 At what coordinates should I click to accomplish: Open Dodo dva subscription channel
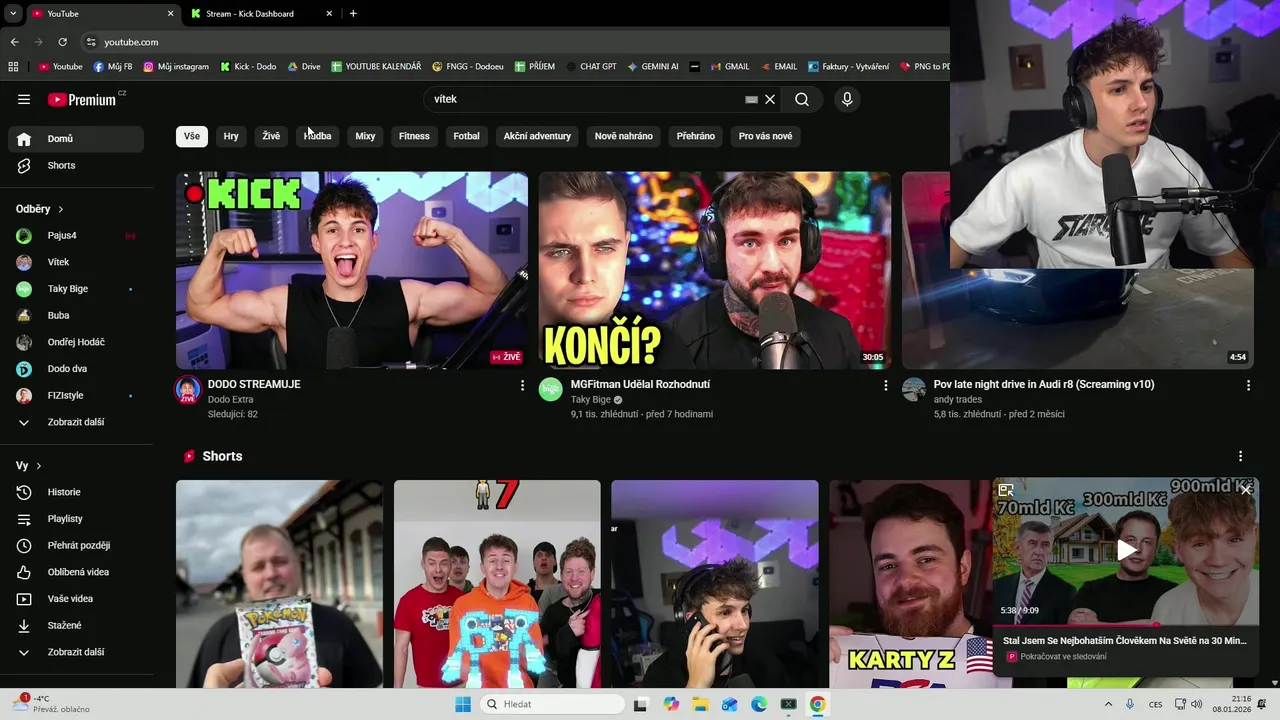(x=76, y=369)
